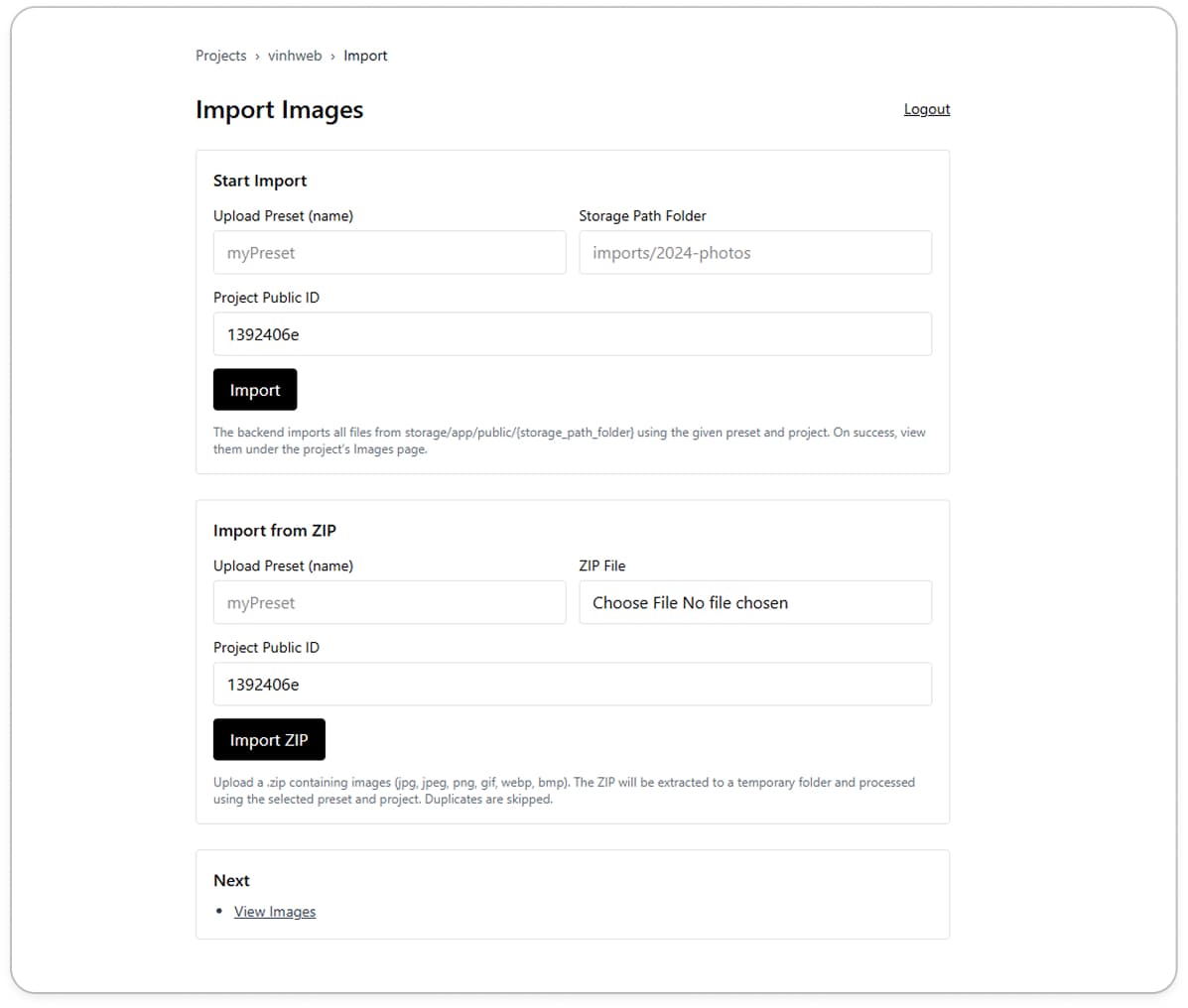Click the Upload Preset field under Import from ZIP
Screen dimensions: 1188x1008
(x=389, y=602)
